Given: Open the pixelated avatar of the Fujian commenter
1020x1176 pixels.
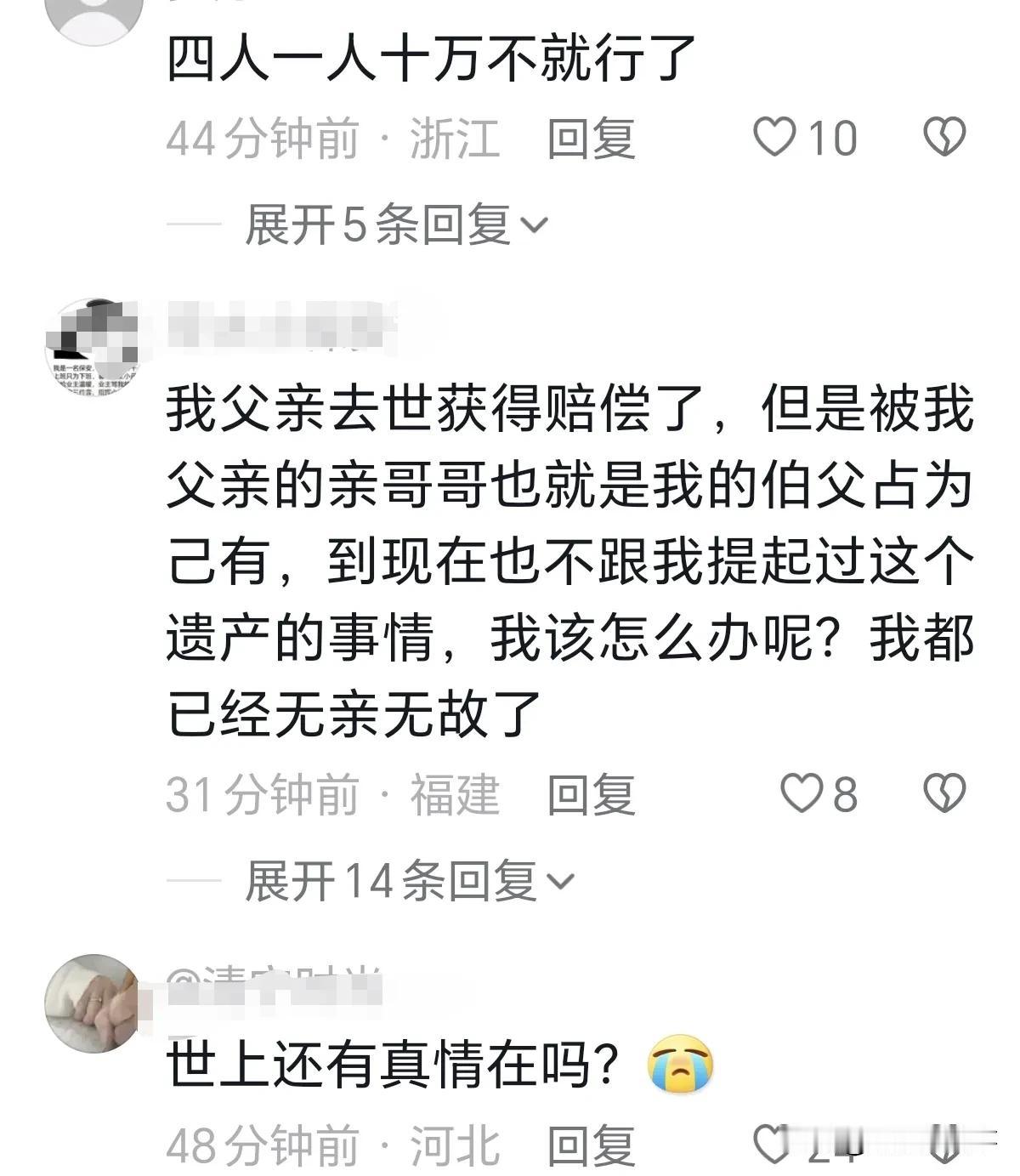Looking at the screenshot, I should click(x=91, y=348).
